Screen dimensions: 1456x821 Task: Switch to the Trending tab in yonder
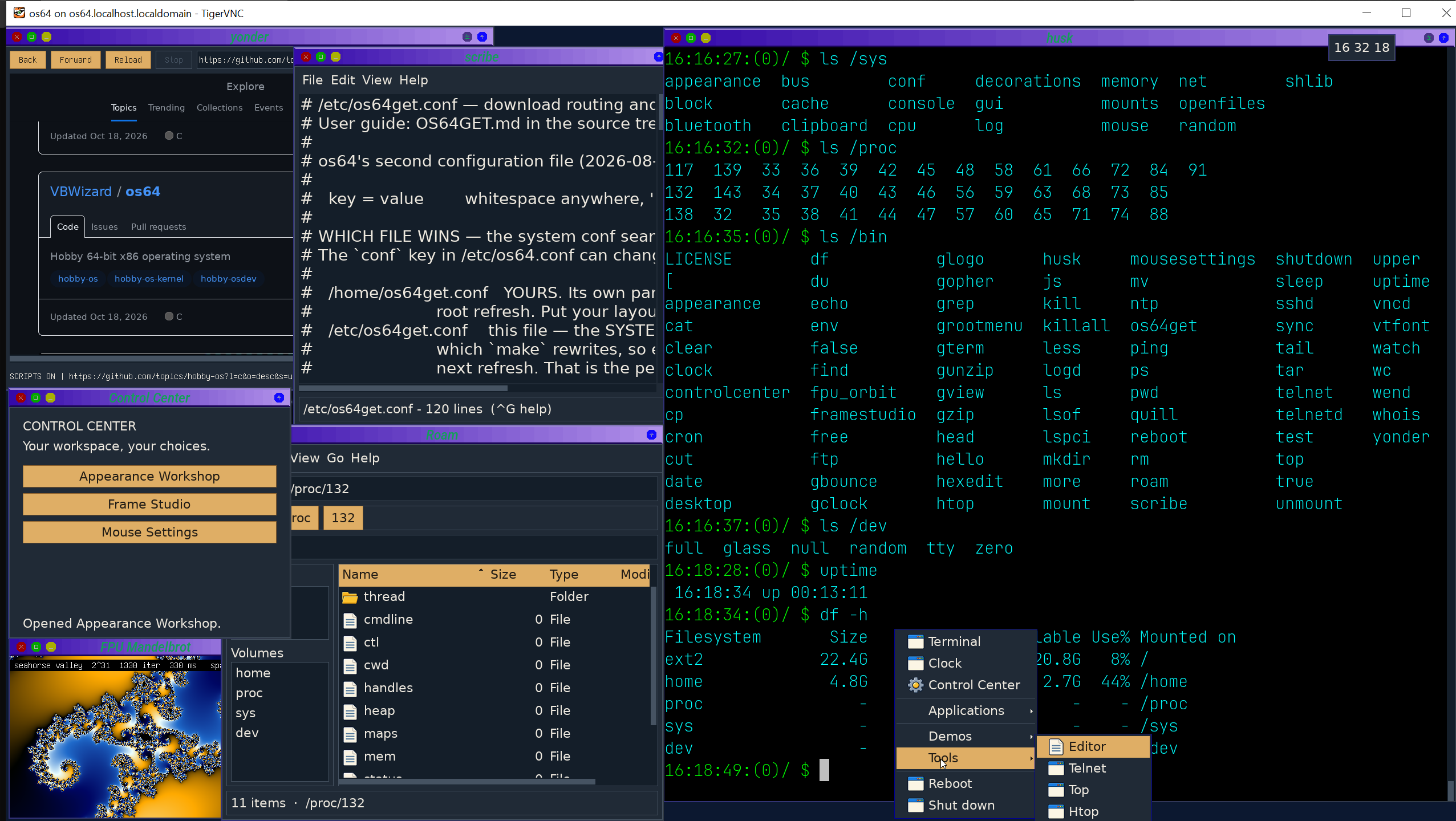tap(167, 107)
